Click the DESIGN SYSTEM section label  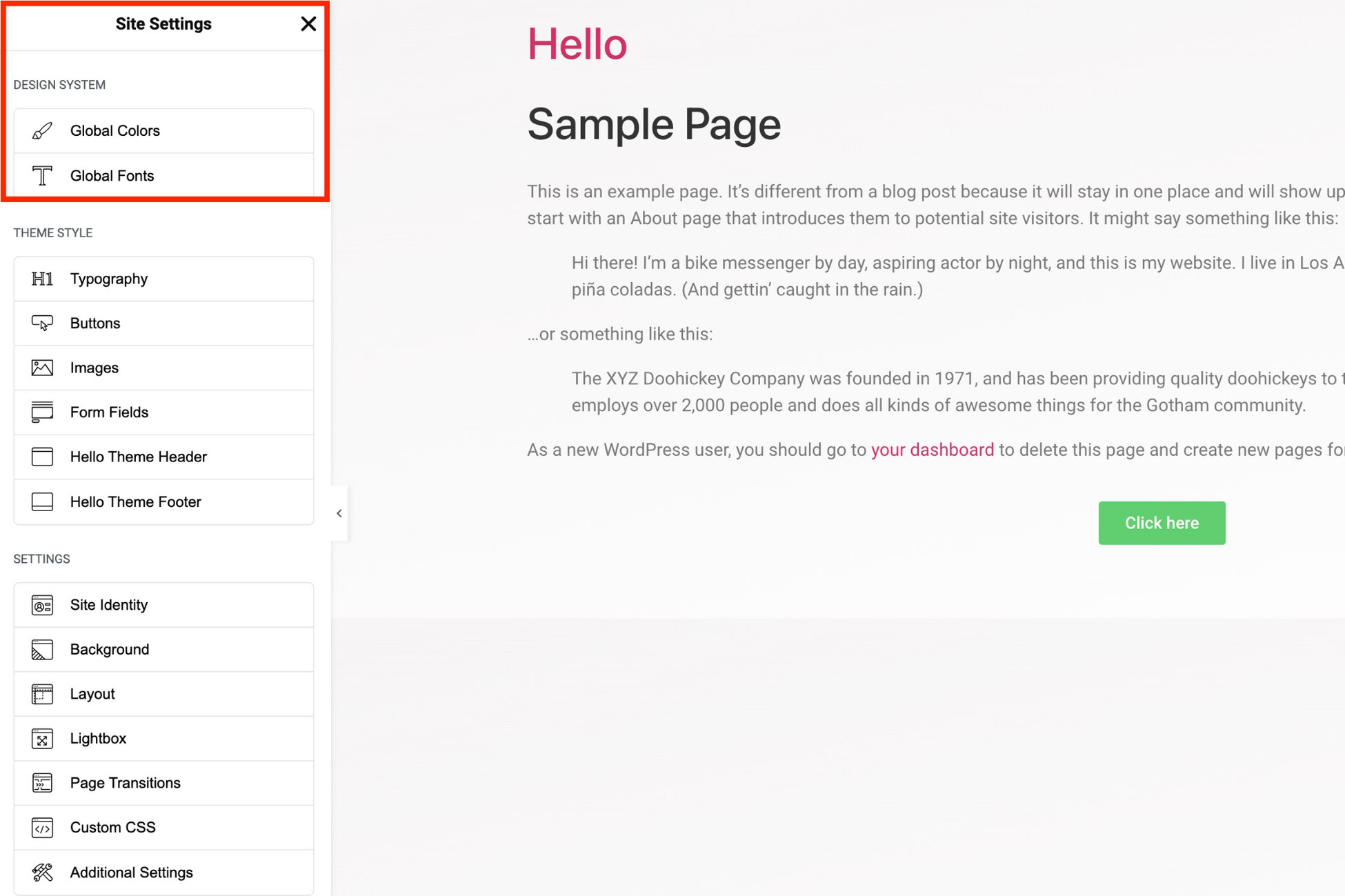(x=59, y=85)
